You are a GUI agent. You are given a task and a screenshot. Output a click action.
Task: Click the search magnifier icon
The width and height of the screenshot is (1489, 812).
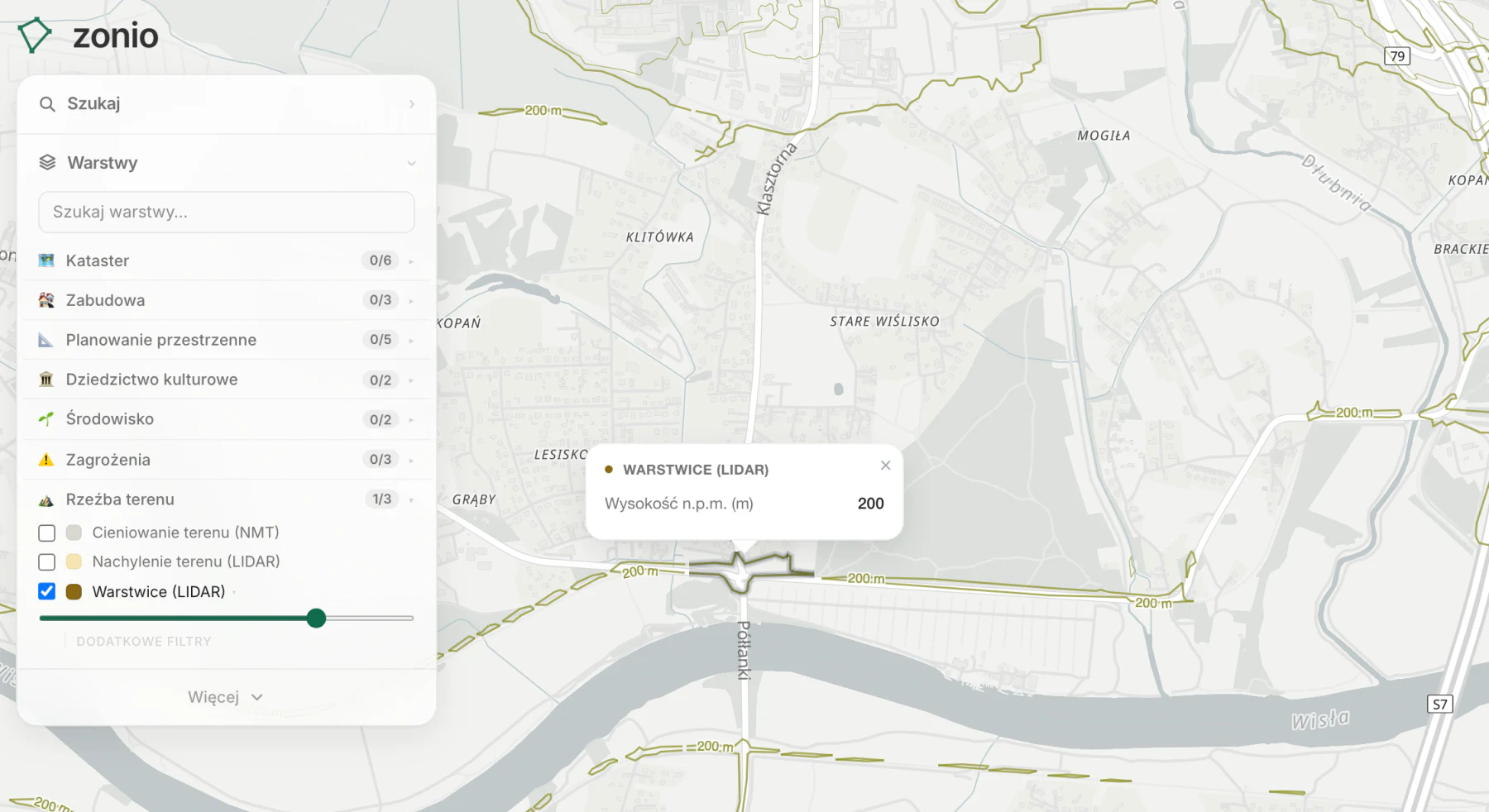click(x=47, y=104)
